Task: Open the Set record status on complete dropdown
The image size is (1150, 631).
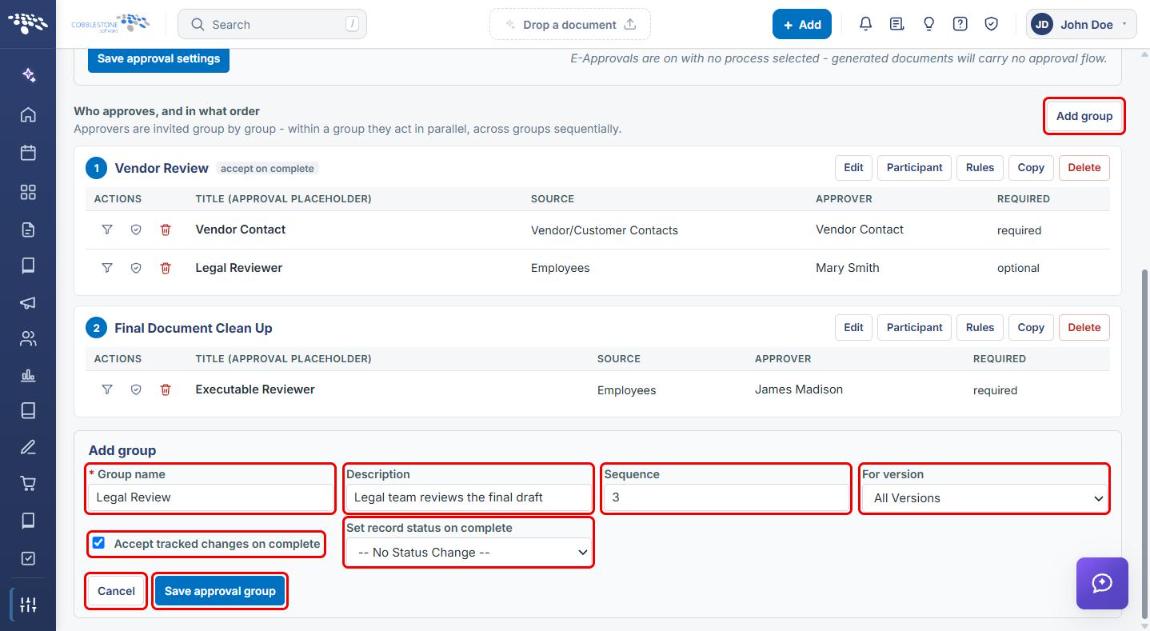Action: pyautogui.click(x=469, y=552)
